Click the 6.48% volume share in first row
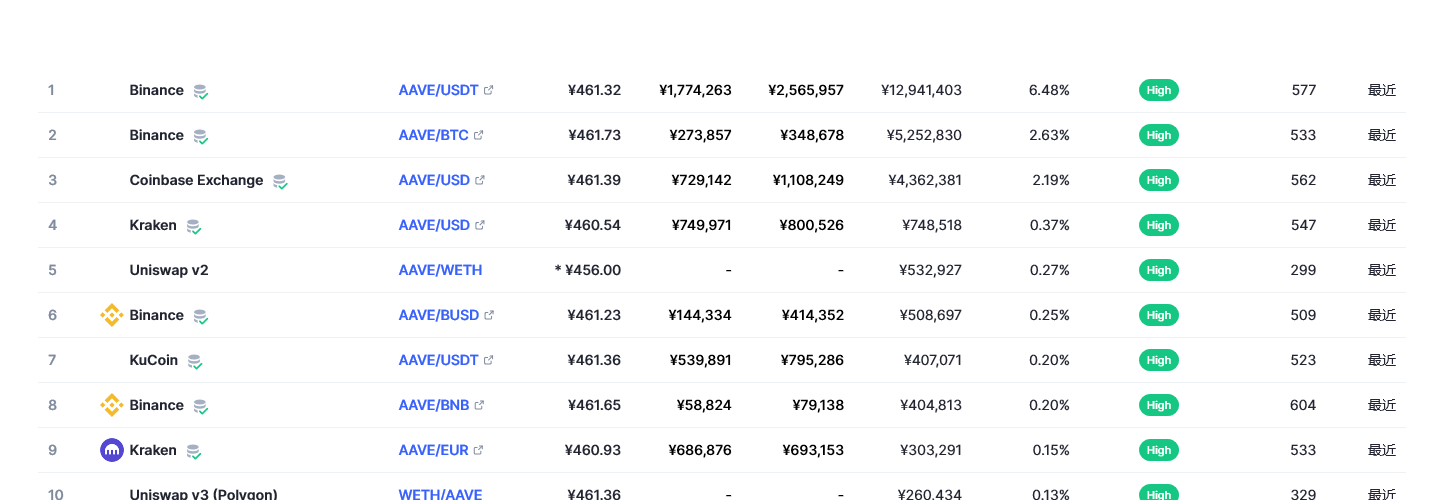Image resolution: width=1450 pixels, height=500 pixels. pos(1048,90)
